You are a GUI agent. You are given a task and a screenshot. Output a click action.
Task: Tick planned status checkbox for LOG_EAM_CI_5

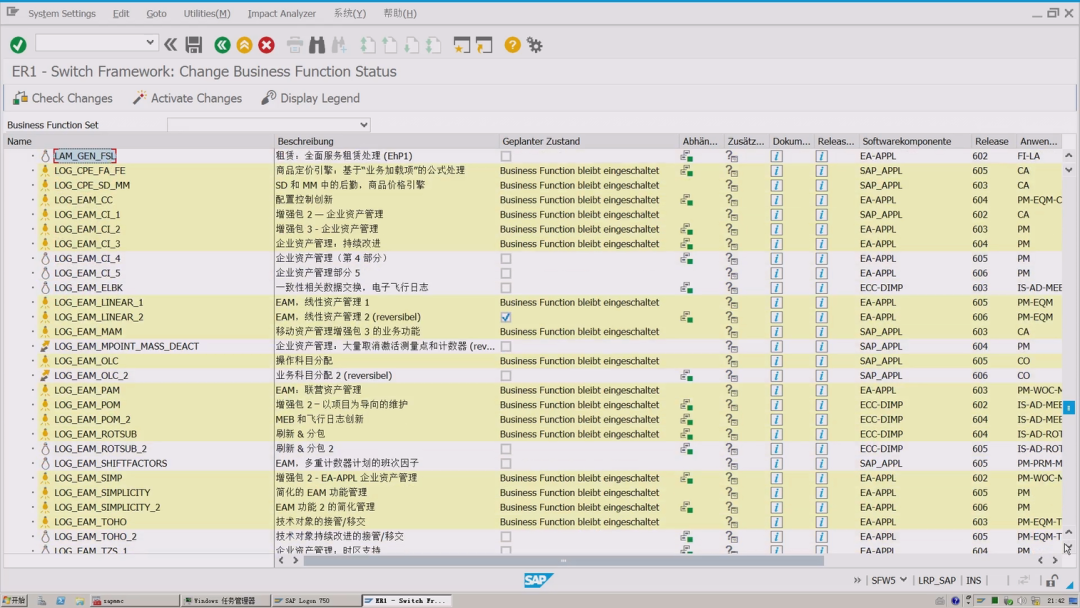pos(506,273)
